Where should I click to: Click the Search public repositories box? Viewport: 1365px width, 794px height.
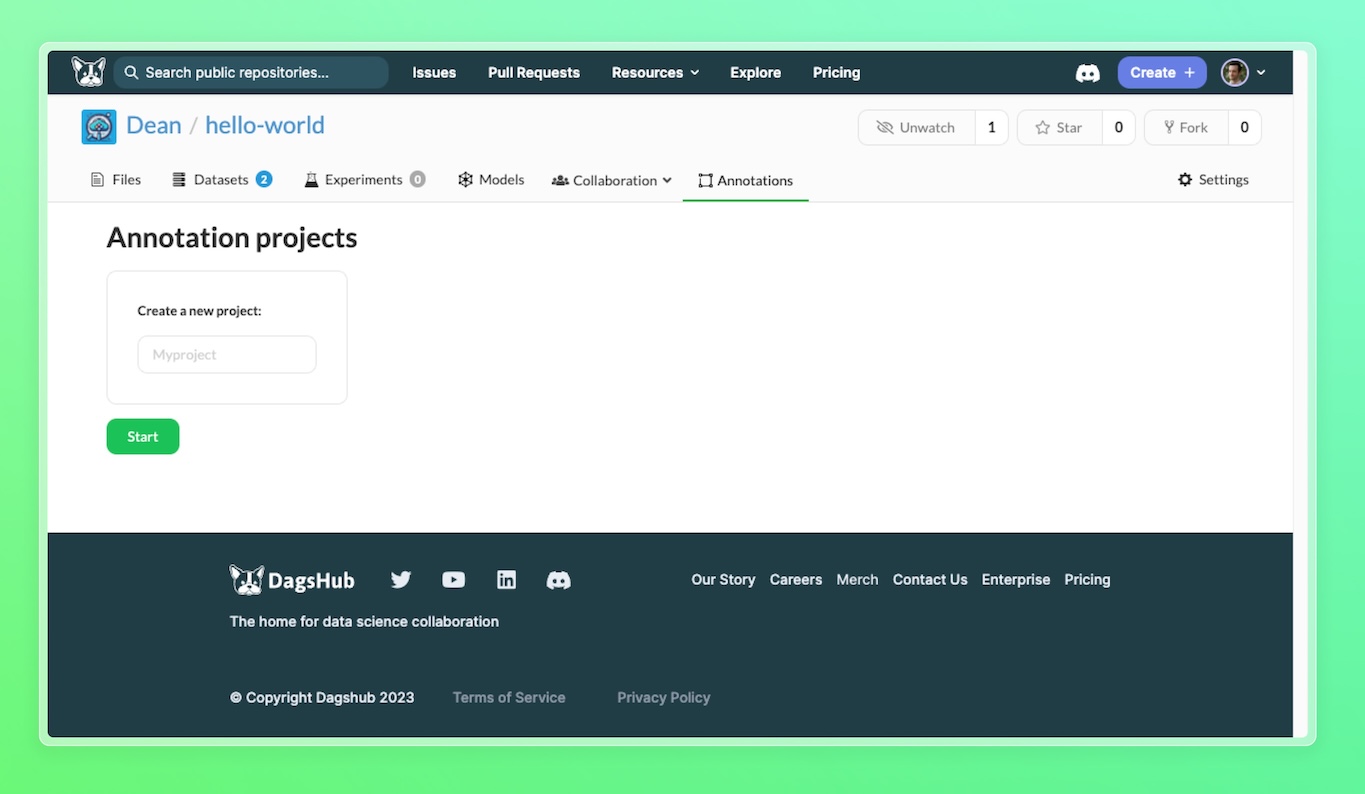coord(251,73)
